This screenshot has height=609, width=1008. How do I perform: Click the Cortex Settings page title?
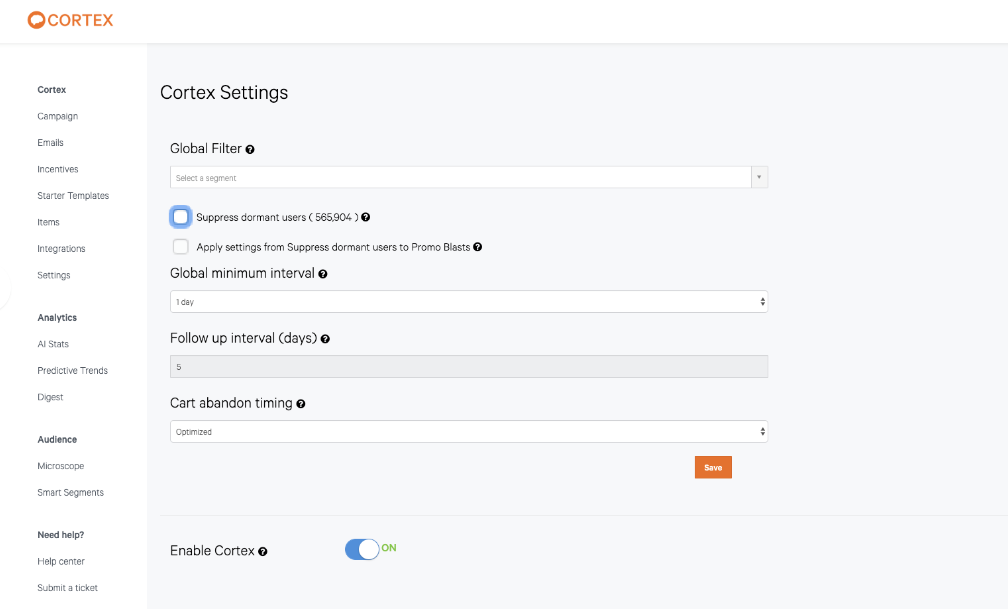(x=224, y=93)
